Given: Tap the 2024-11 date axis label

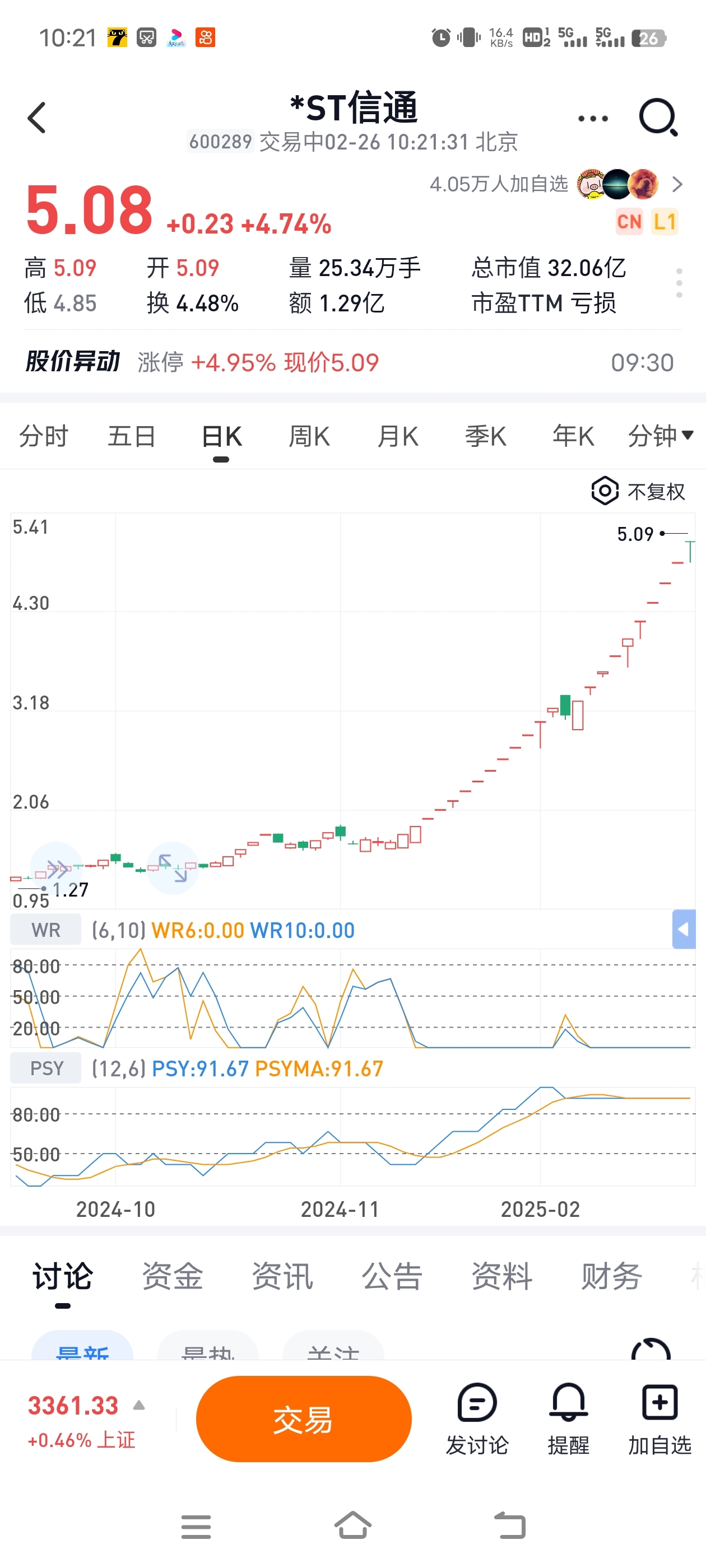Looking at the screenshot, I should click(340, 1209).
